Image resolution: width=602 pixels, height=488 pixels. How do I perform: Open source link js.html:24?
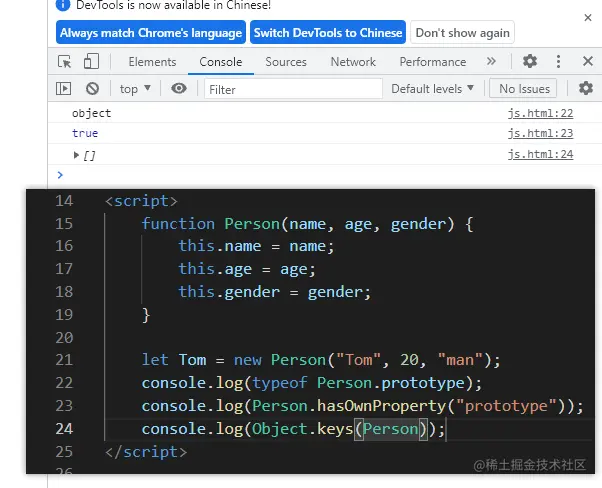[540, 154]
